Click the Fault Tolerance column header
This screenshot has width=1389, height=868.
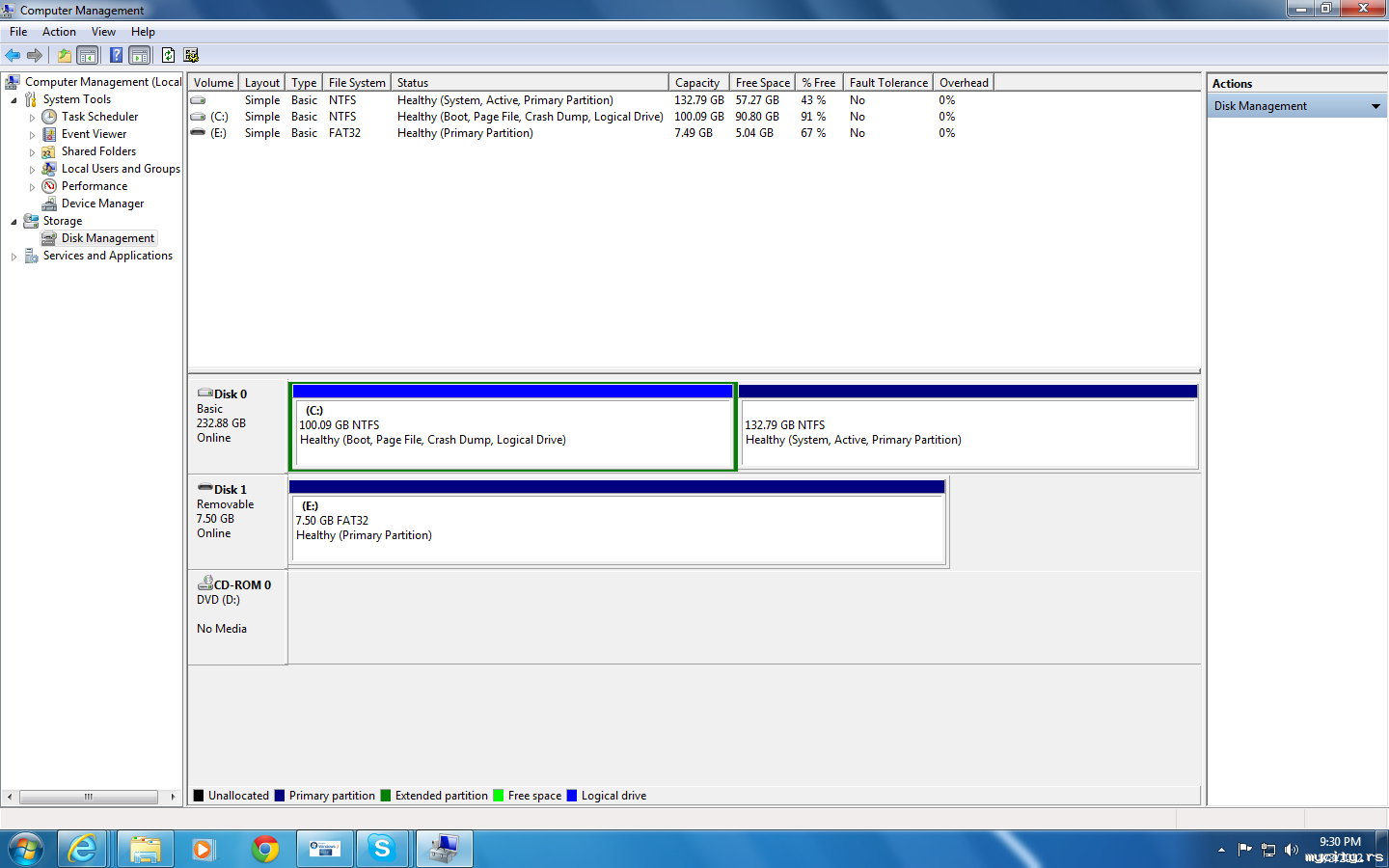(x=888, y=83)
